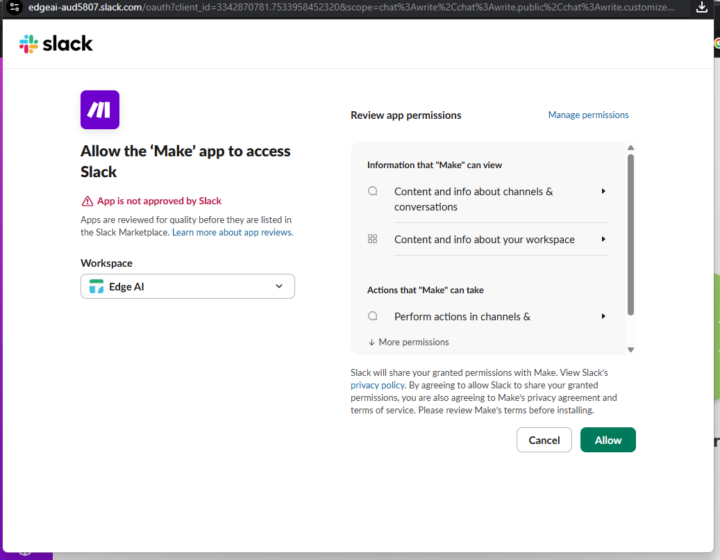Click the chat bubble icon beside Perform actions
Image resolution: width=720 pixels, height=560 pixels.
point(372,316)
